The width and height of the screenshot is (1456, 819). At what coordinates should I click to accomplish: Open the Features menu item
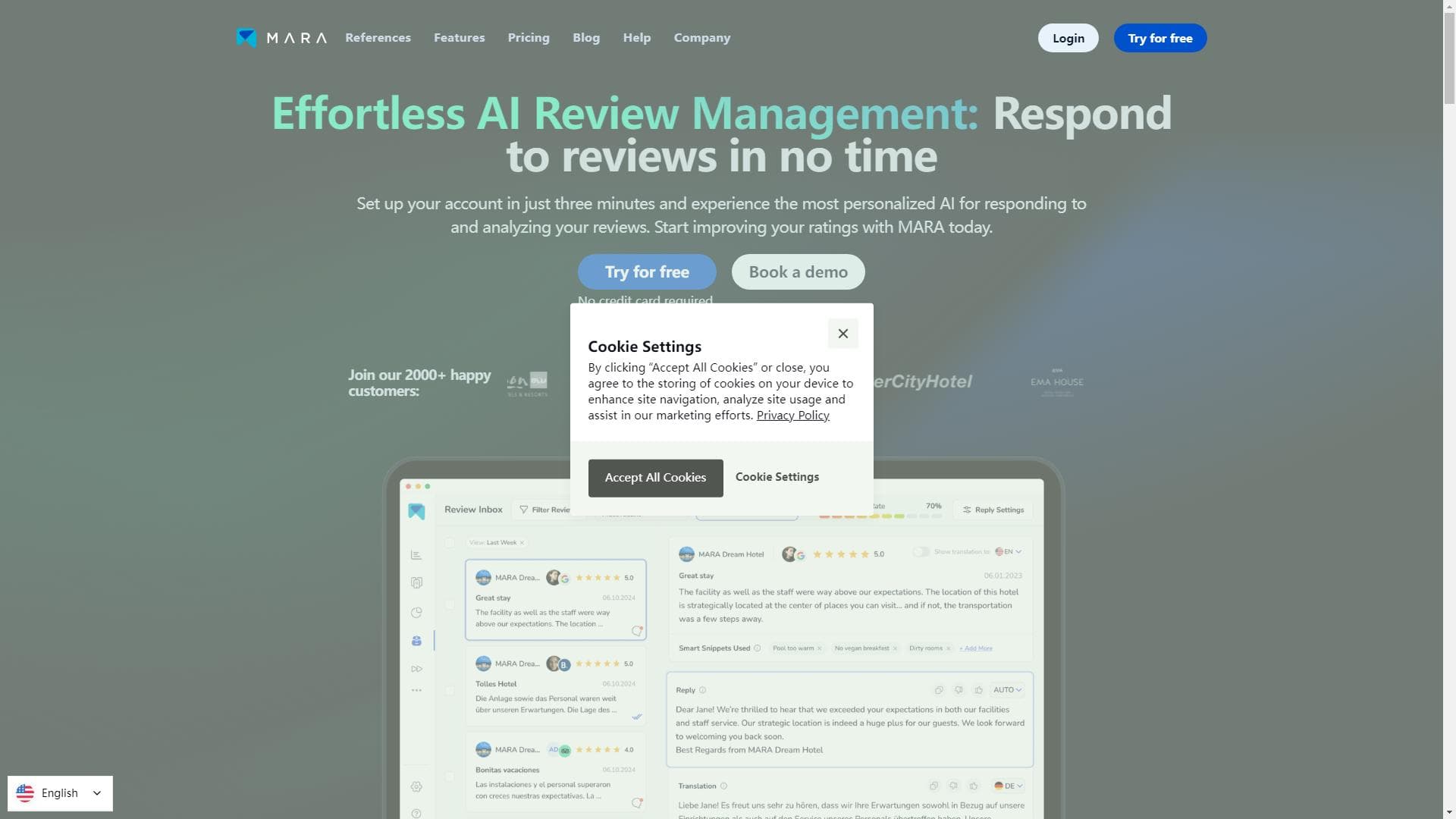tap(459, 37)
